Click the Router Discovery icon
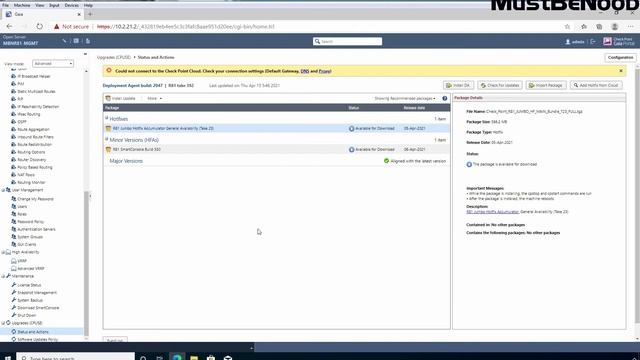The width and height of the screenshot is (640, 360). point(13,160)
